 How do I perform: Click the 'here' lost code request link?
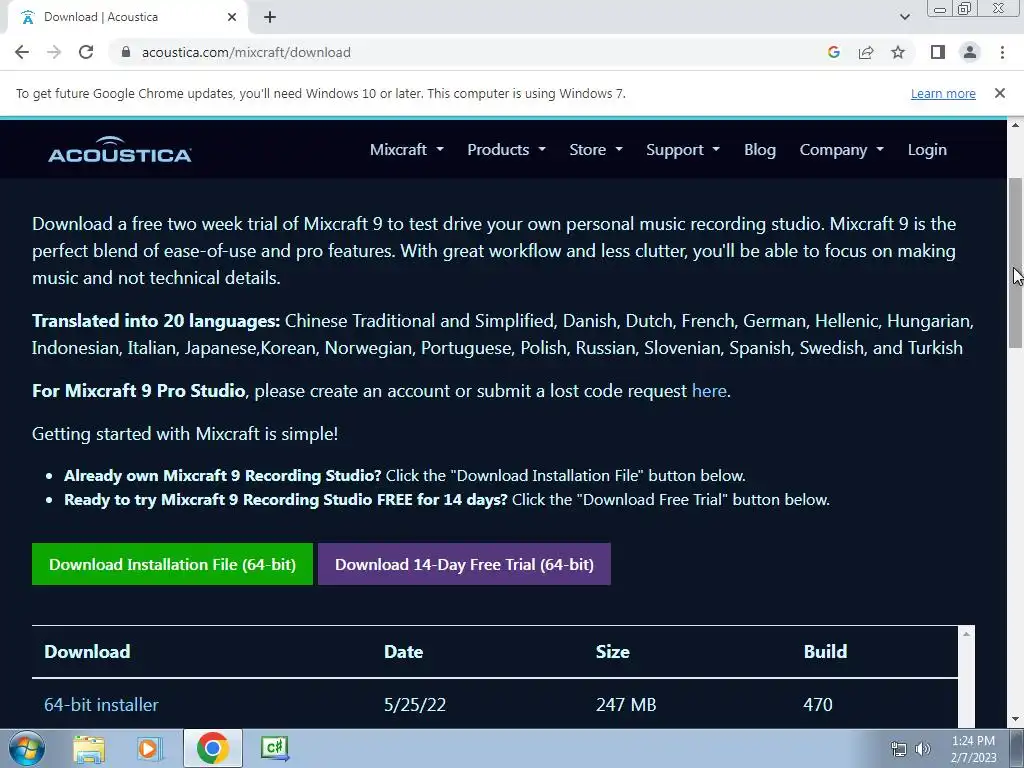click(709, 391)
